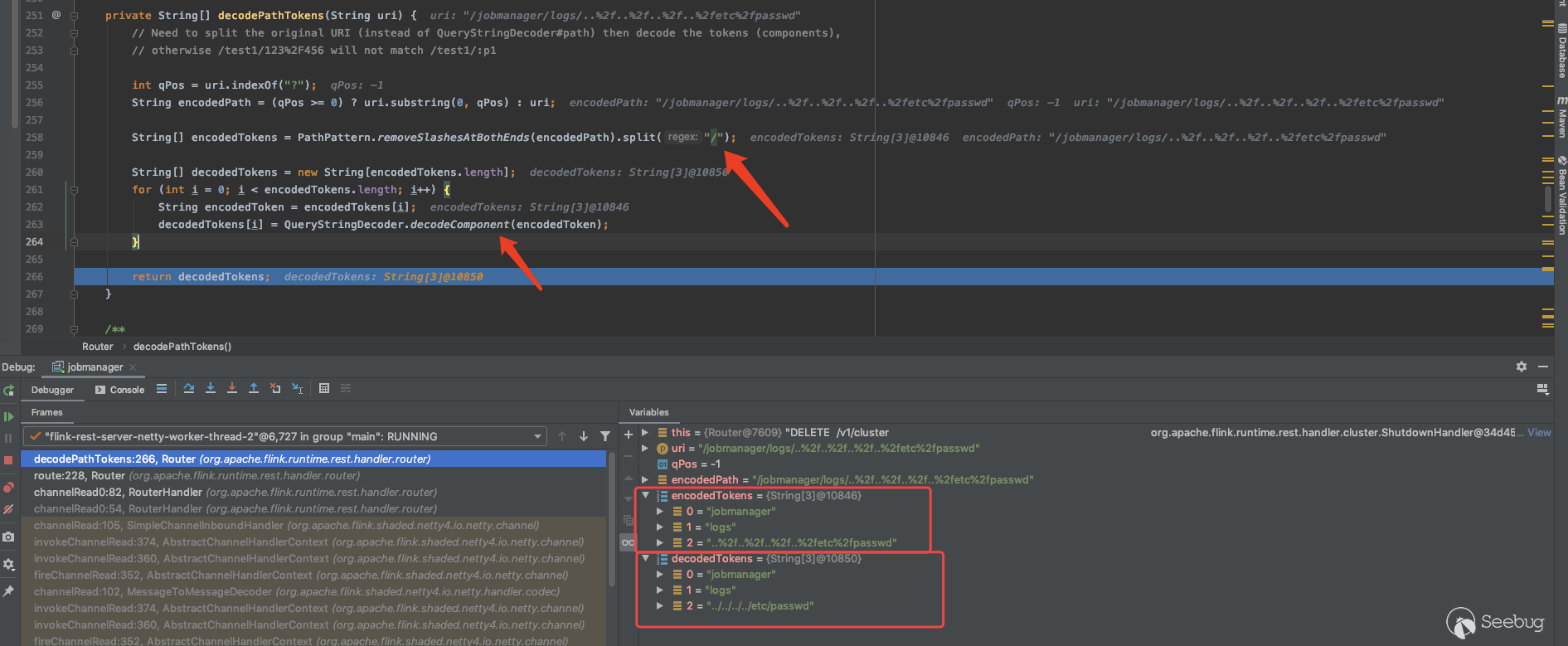Click the Step Into icon
This screenshot has width=1568, height=646.
tap(211, 388)
